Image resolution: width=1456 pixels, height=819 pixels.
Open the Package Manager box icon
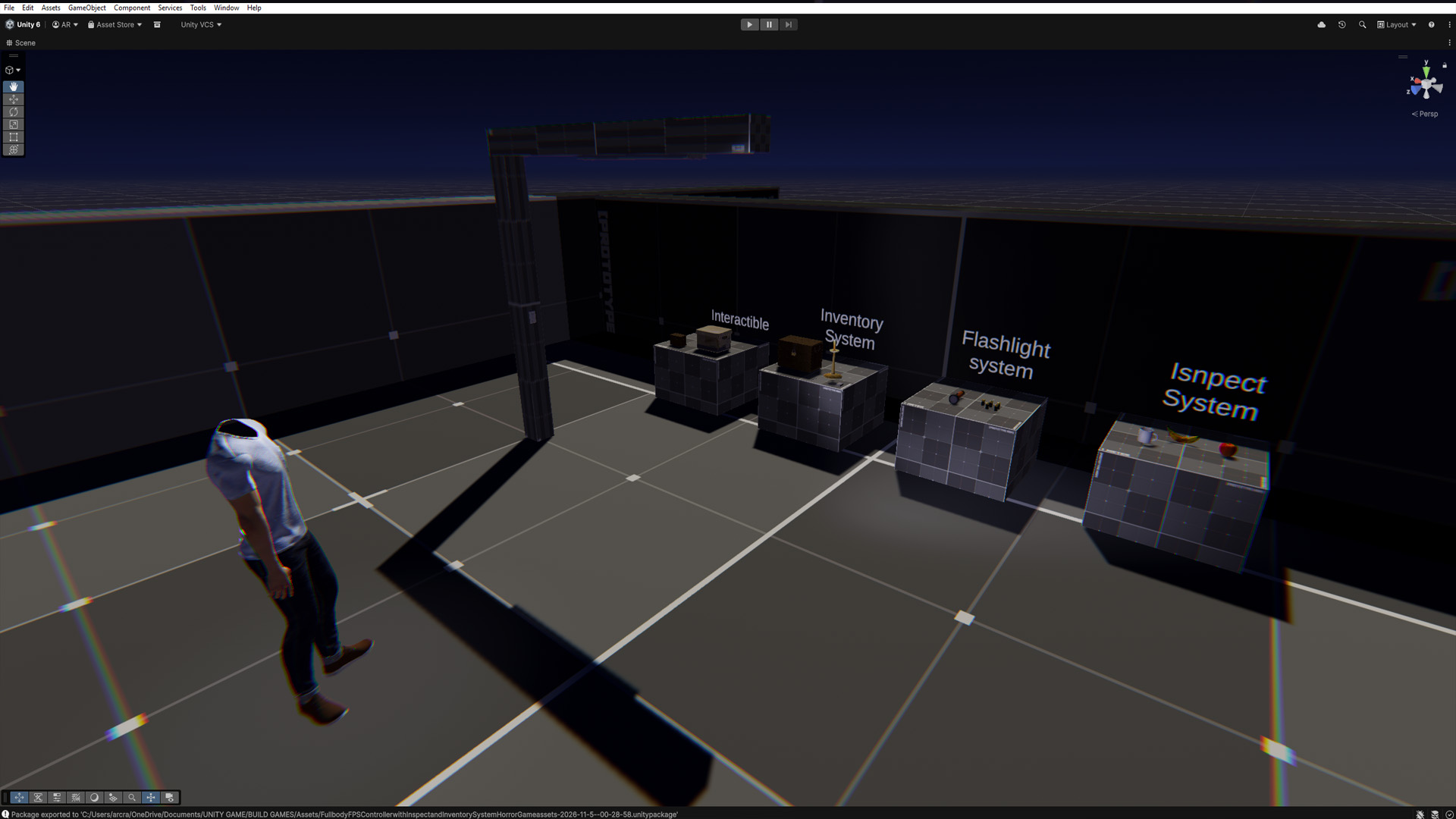157,24
